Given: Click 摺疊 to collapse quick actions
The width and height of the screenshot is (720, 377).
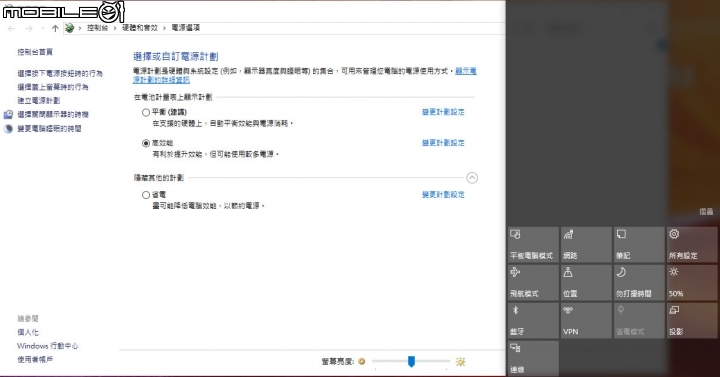Looking at the screenshot, I should (706, 212).
